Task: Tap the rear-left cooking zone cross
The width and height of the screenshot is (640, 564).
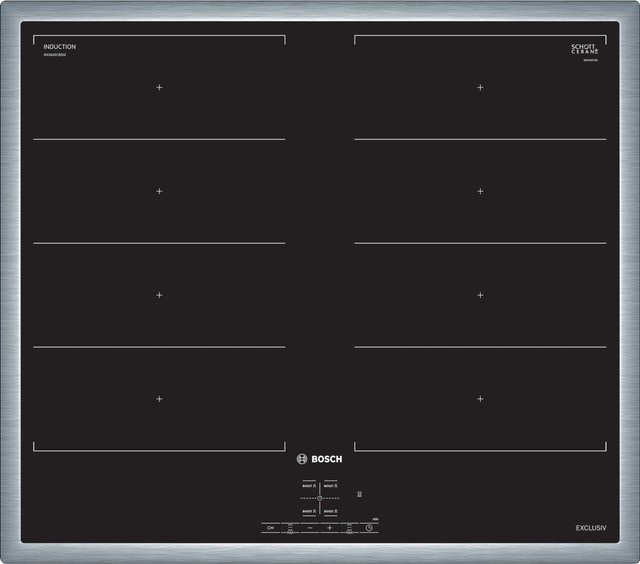Action: pos(159,87)
